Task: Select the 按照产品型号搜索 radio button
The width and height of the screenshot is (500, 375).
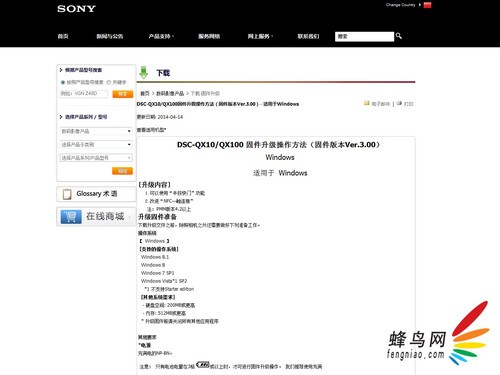Action: click(63, 82)
